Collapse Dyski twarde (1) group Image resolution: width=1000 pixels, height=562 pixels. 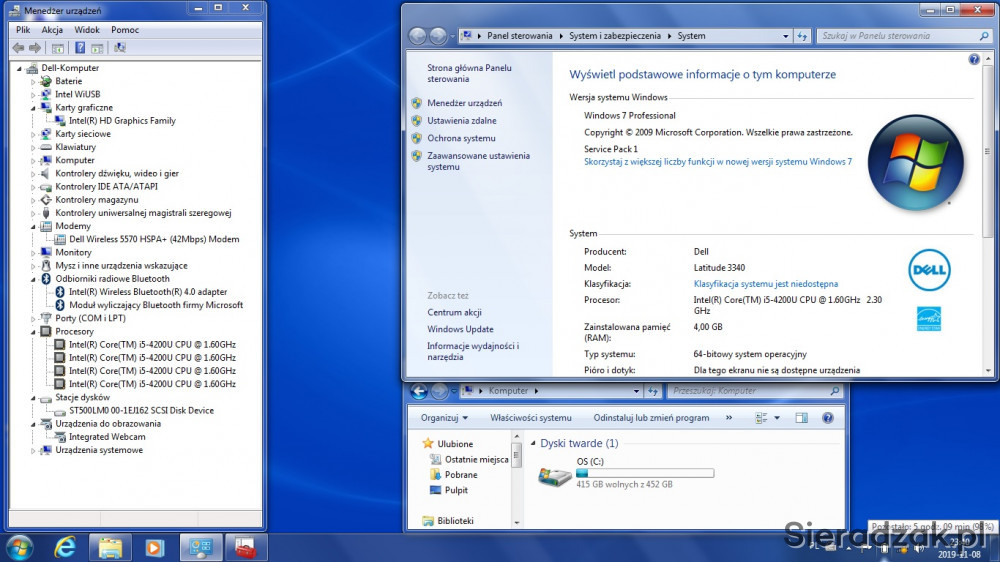pyautogui.click(x=533, y=443)
